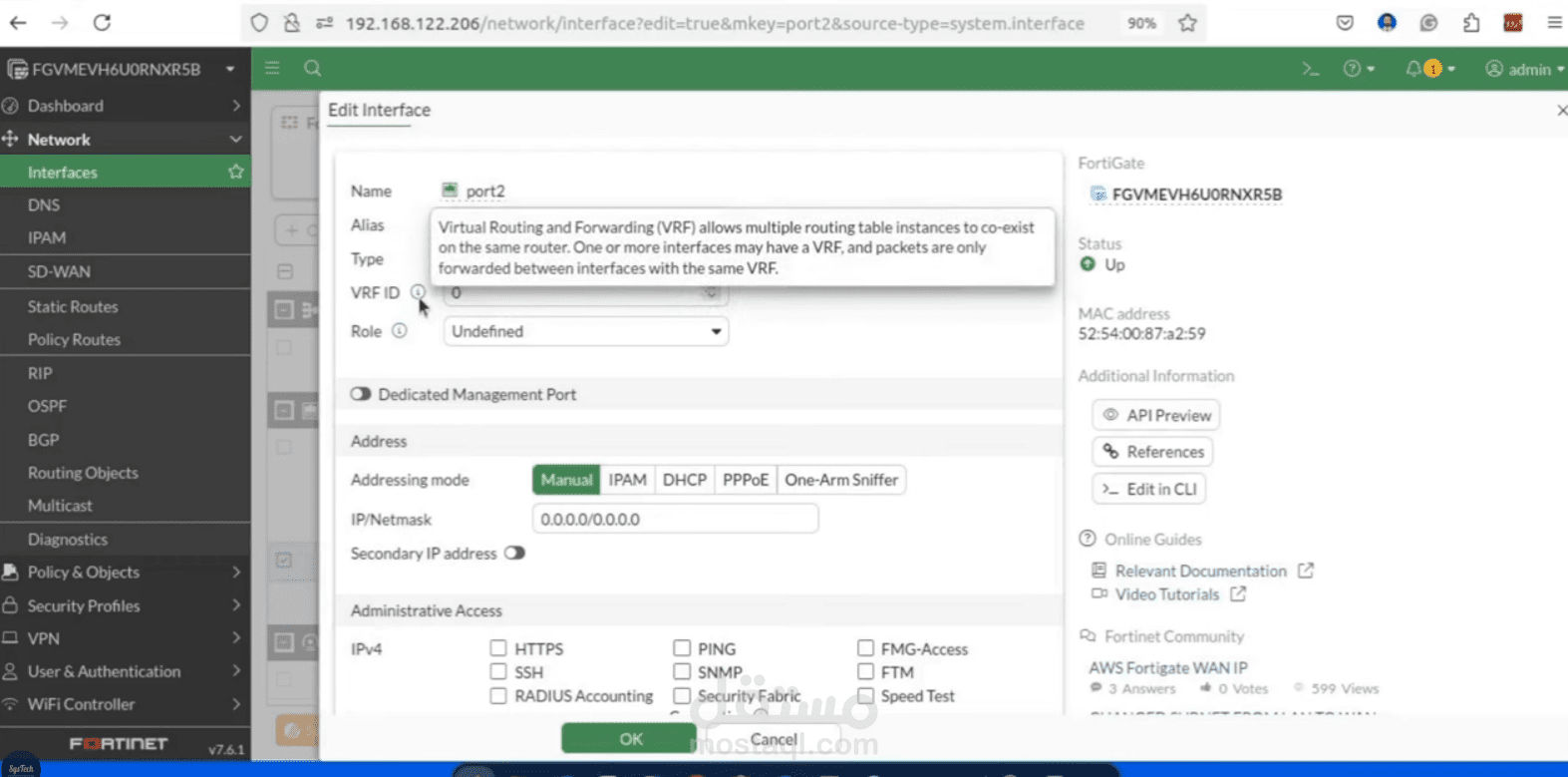Expand User & Authentication menu
This screenshot has height=777, width=1568.
coord(125,671)
